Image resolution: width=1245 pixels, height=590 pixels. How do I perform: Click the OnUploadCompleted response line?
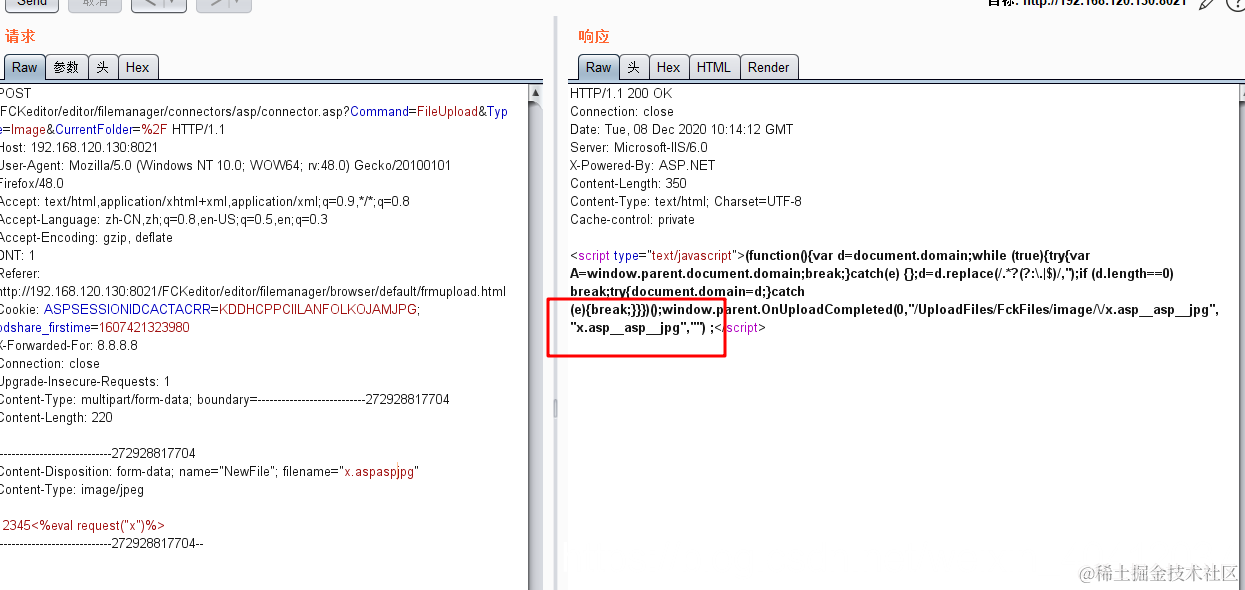(894, 309)
